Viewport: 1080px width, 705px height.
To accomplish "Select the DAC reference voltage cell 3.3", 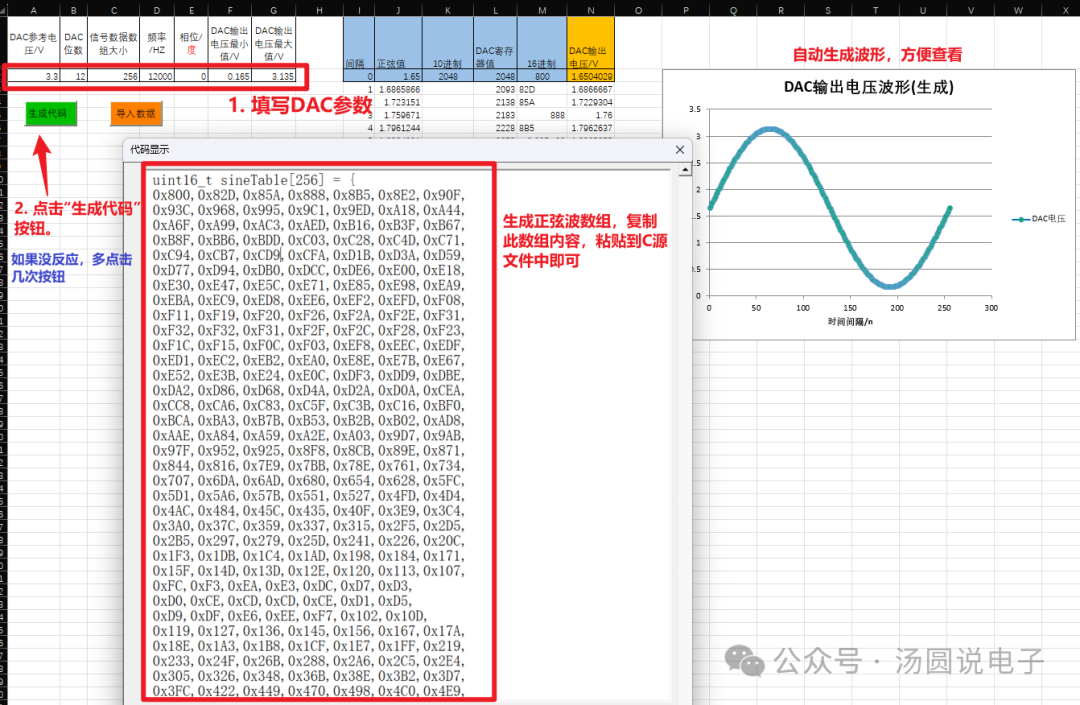I will click(33, 76).
